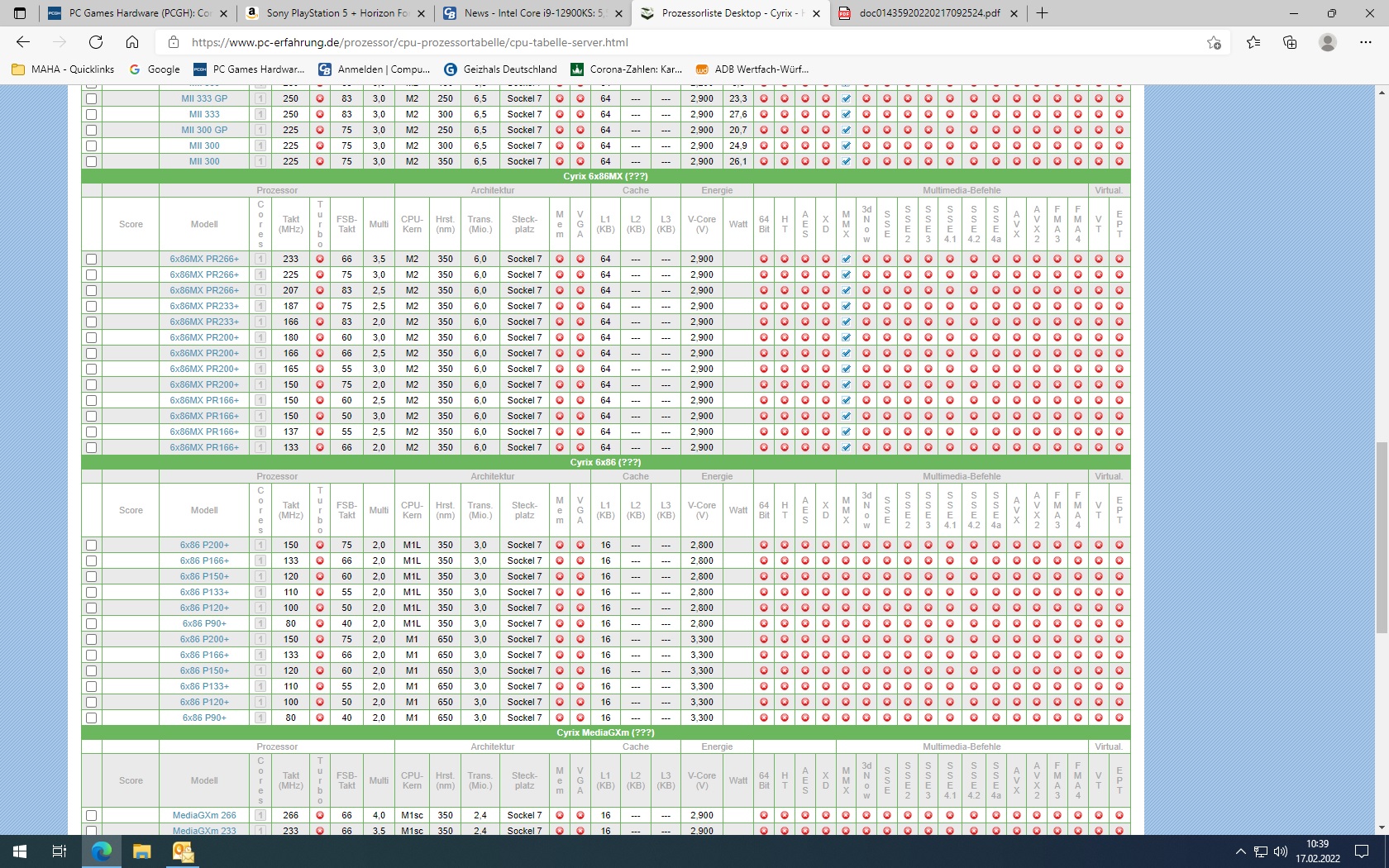Viewport: 1389px width, 868px height.
Task: Close the PC Games Hardware tab
Action: point(223,13)
